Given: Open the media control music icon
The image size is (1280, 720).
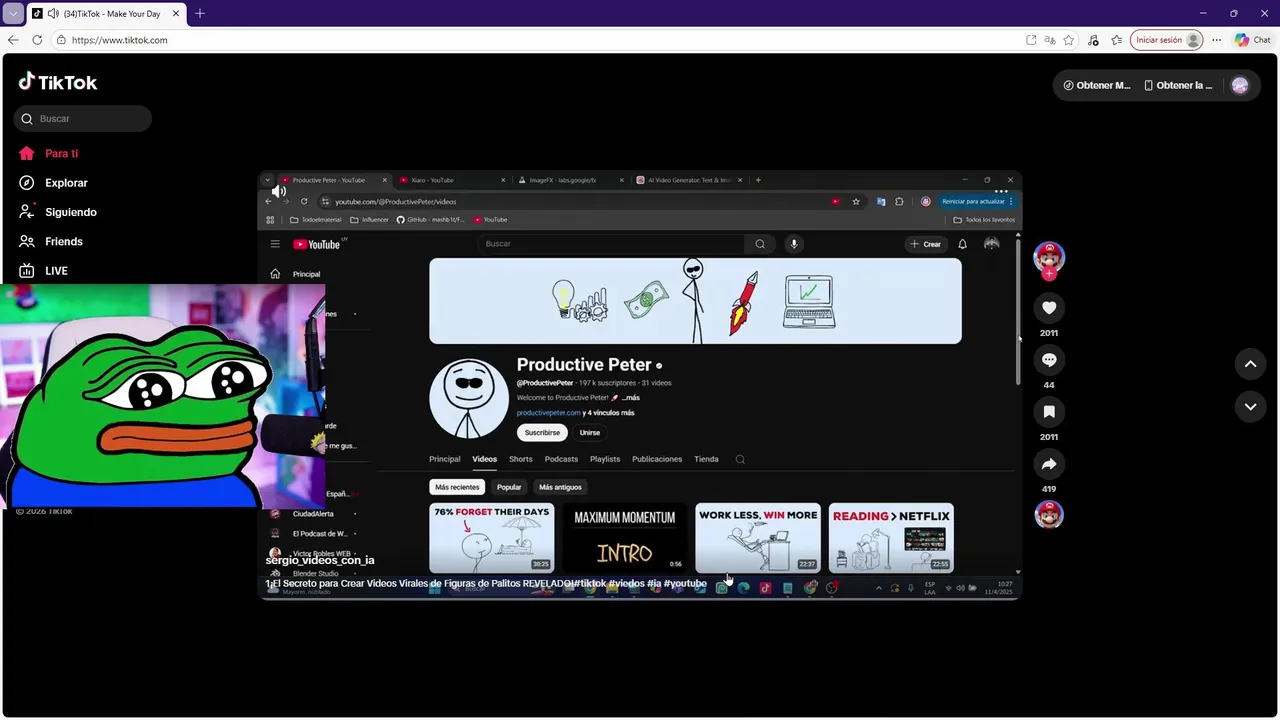Looking at the screenshot, I should 1093,40.
